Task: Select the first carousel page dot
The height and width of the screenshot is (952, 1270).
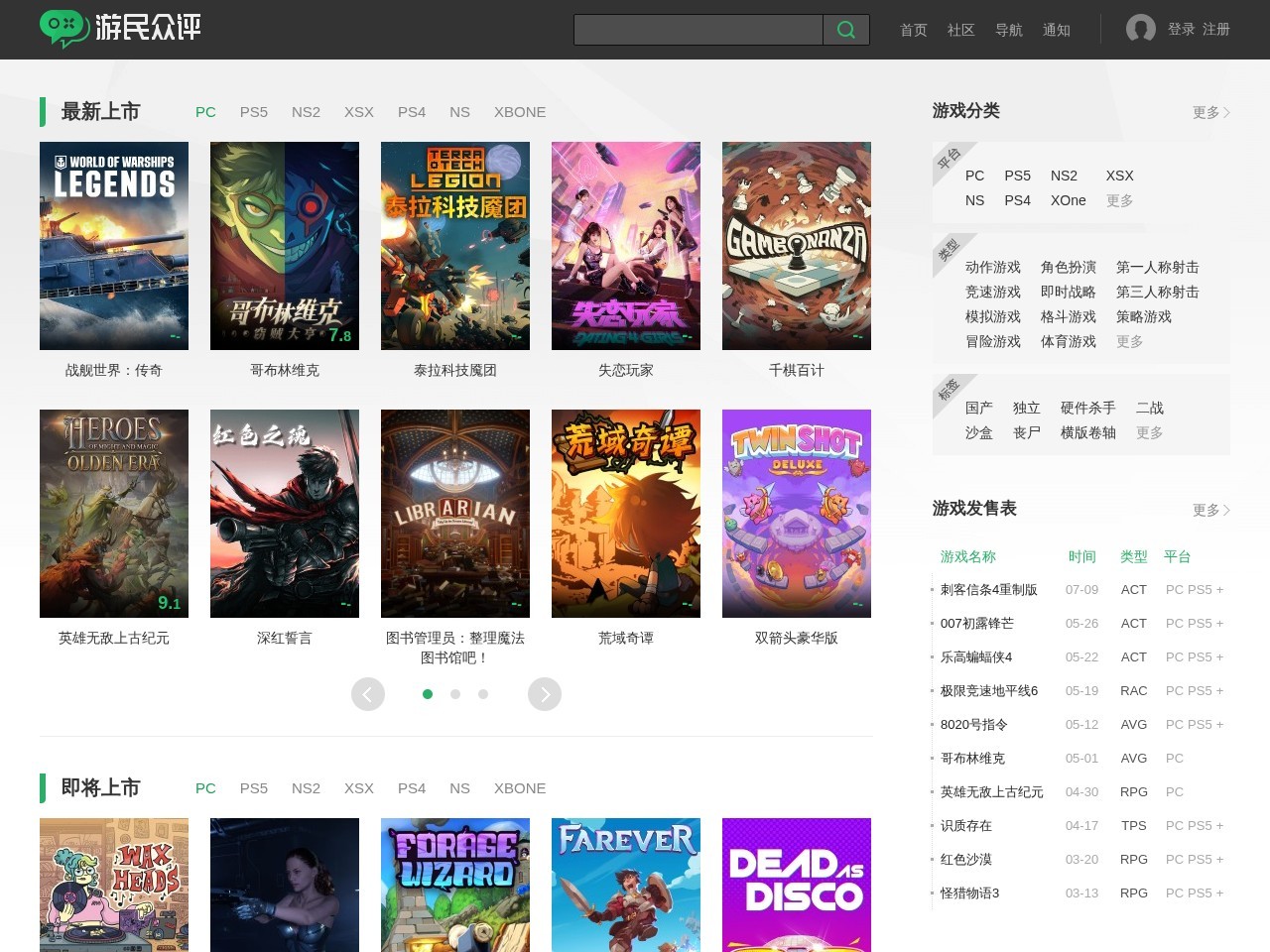Action: 428,694
